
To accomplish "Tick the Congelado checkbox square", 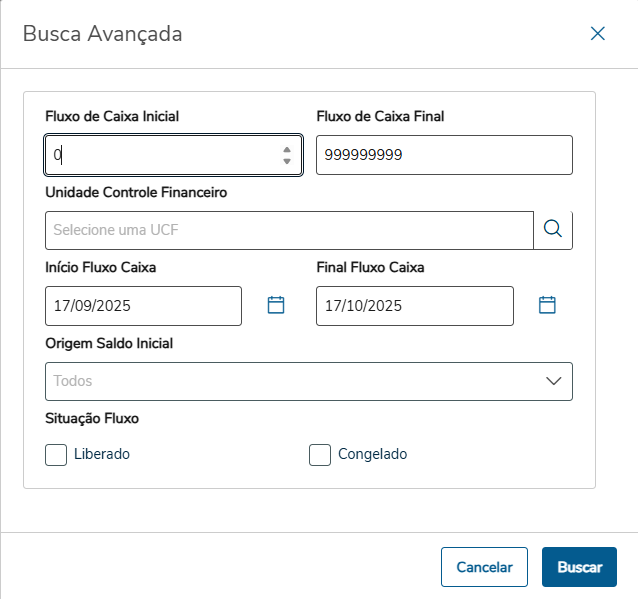I will 320,455.
